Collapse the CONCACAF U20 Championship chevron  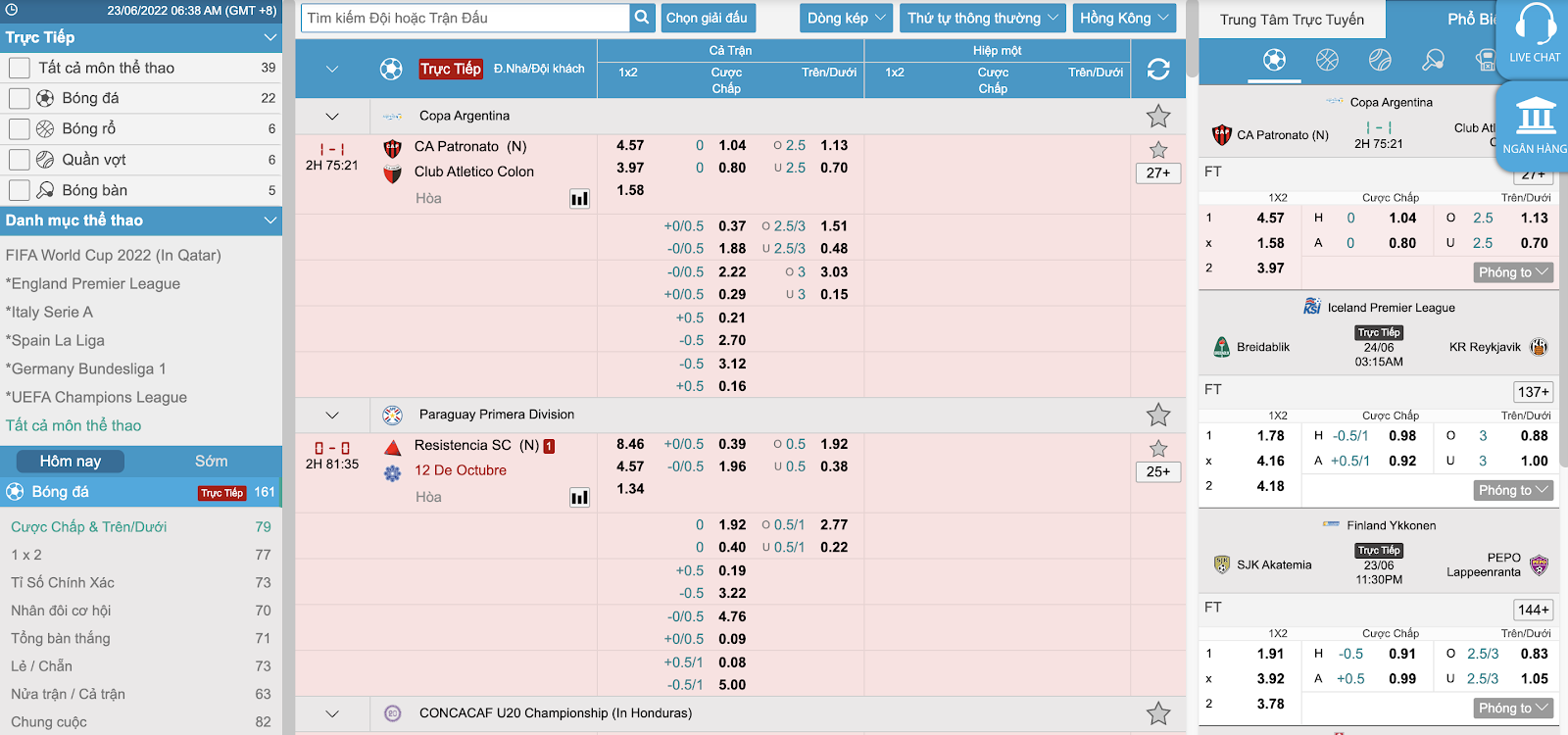[x=332, y=713]
